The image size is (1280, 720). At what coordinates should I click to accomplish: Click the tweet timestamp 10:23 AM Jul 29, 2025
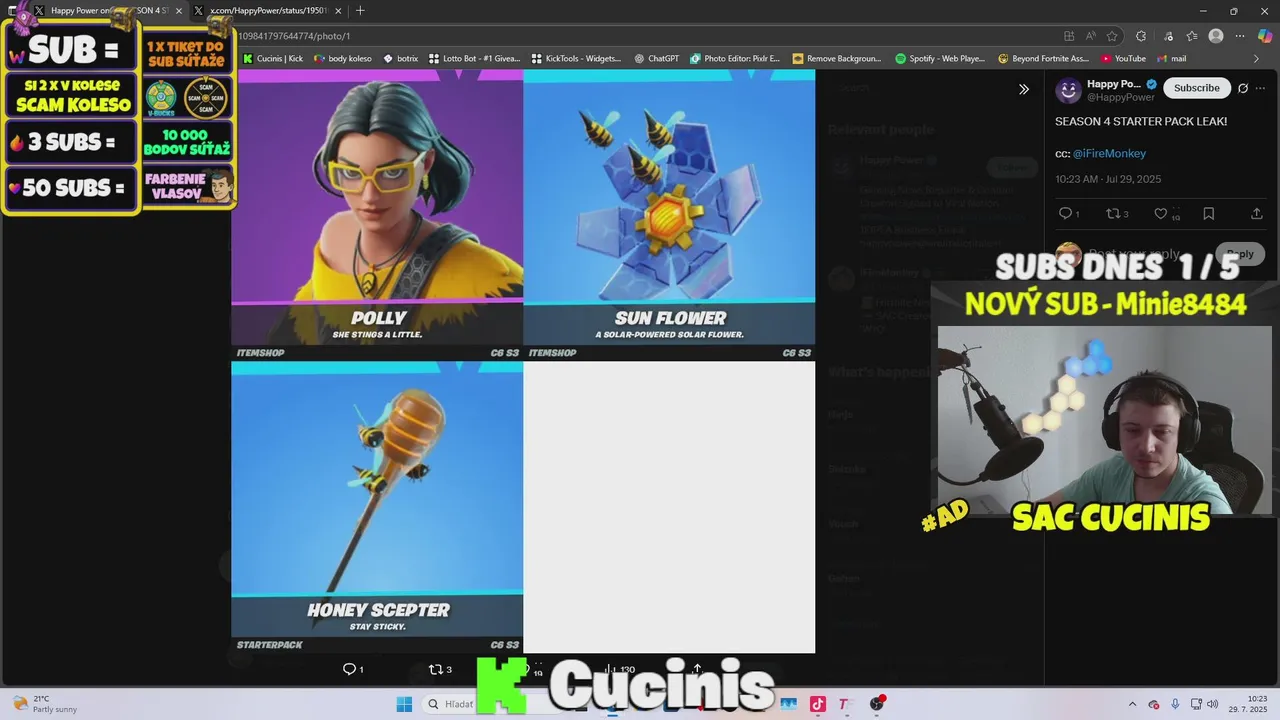click(x=1108, y=179)
